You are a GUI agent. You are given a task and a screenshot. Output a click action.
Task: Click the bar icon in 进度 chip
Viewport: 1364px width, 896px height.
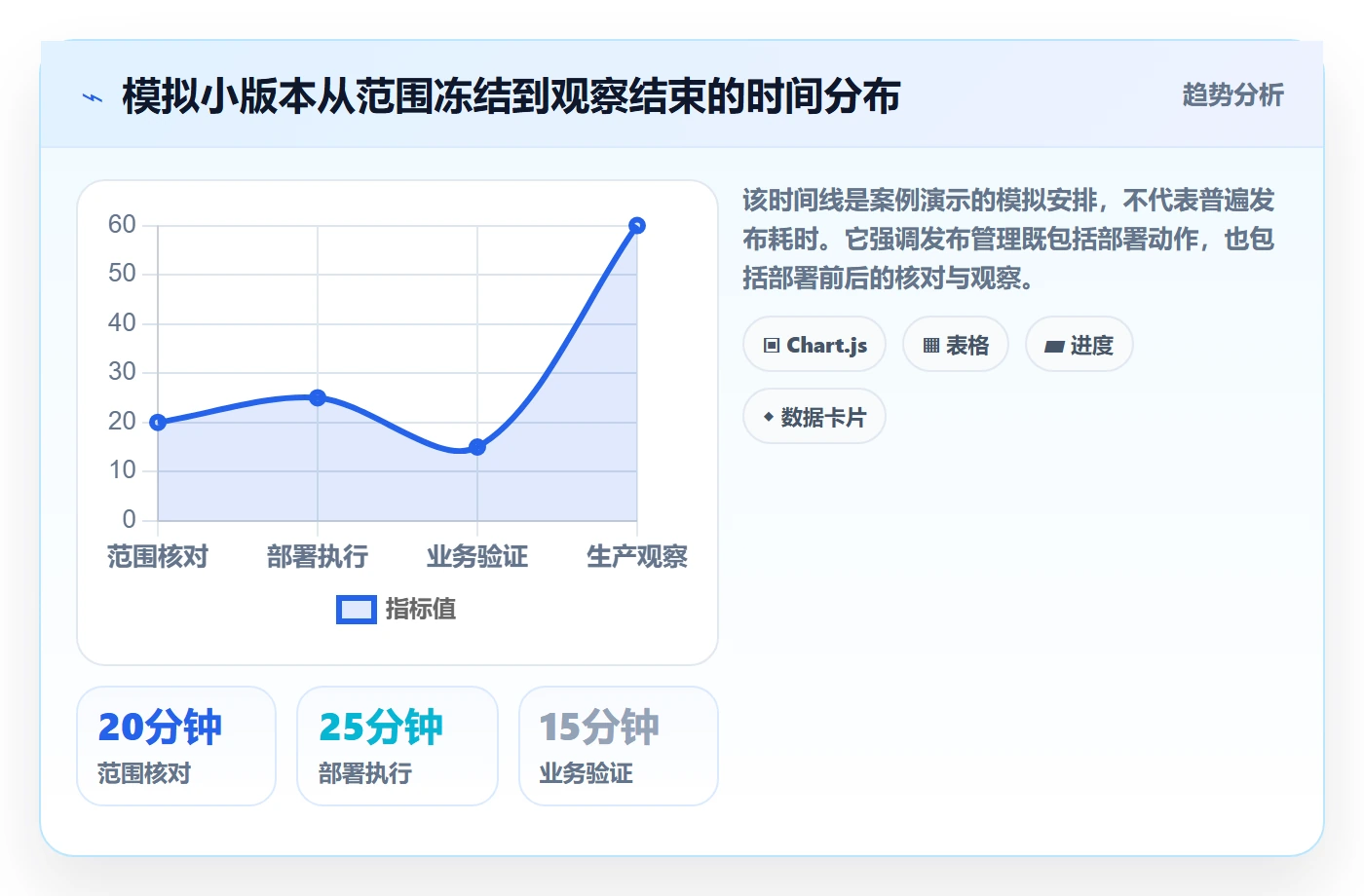[x=1054, y=346]
